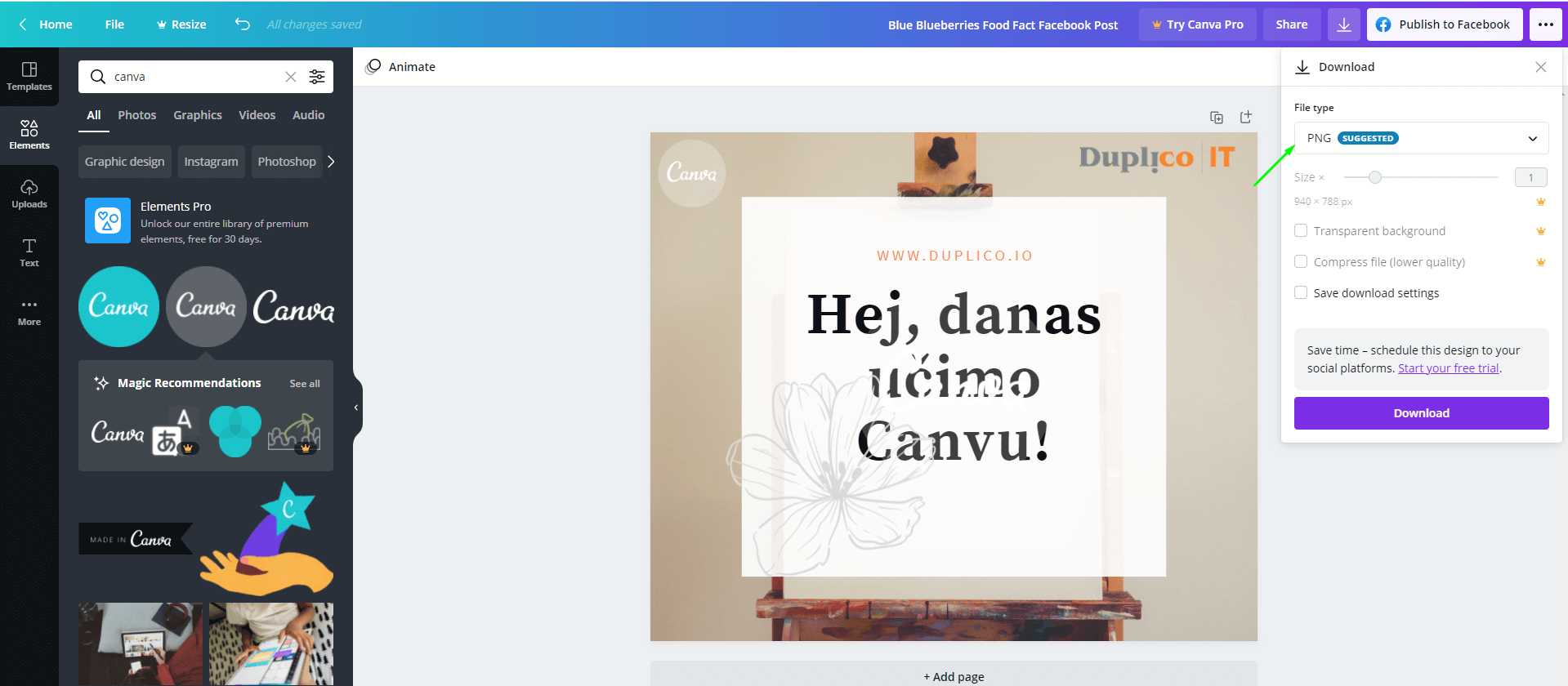Clear the canva search text
This screenshot has height=686, width=1568.
pos(290,77)
